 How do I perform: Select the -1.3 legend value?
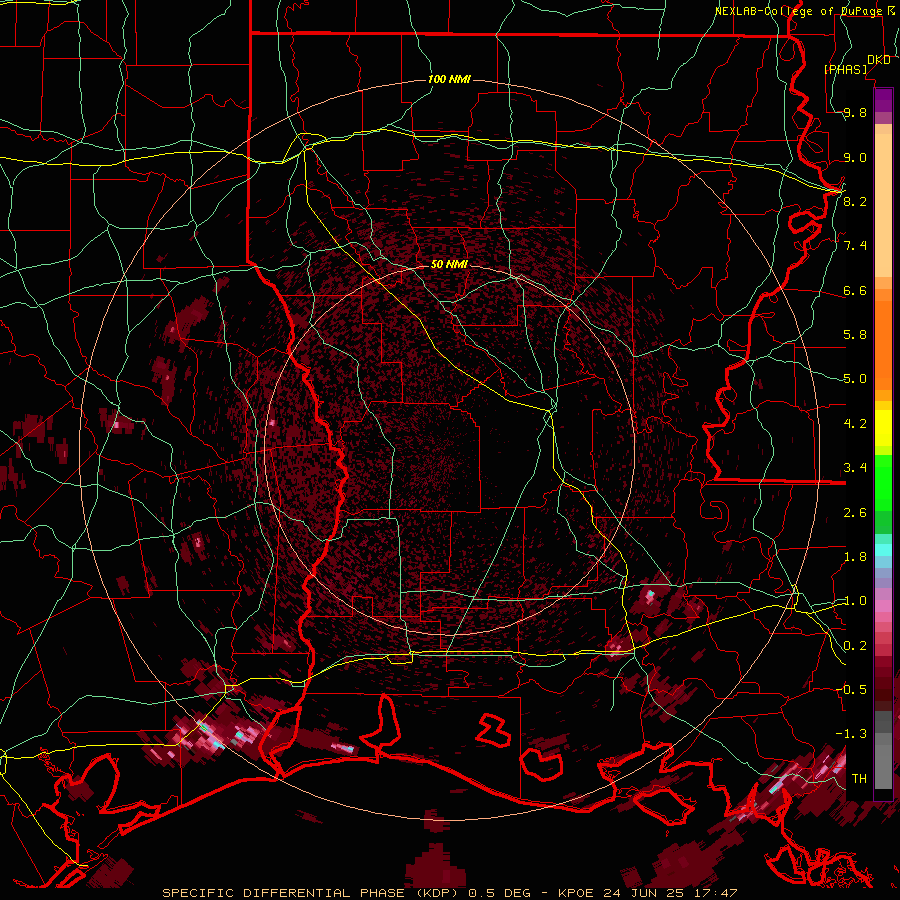(851, 734)
